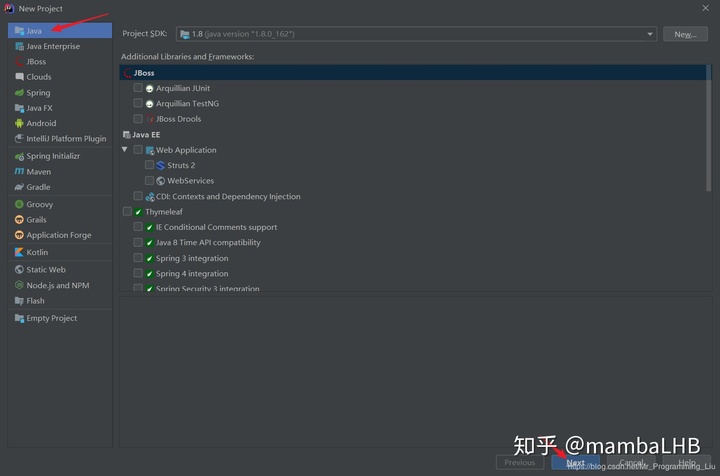Click the Java EE group icon
This screenshot has height=476, width=720.
[127, 134]
